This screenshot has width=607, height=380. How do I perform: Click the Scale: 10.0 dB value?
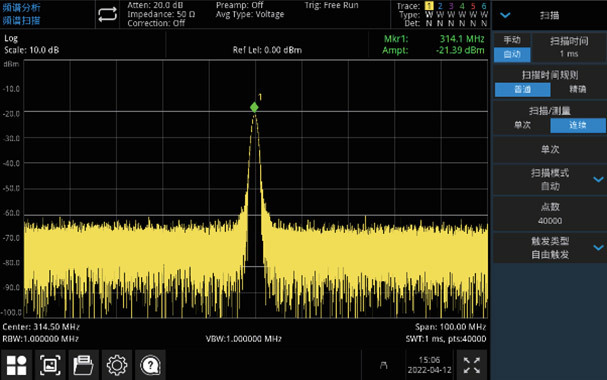[32, 50]
